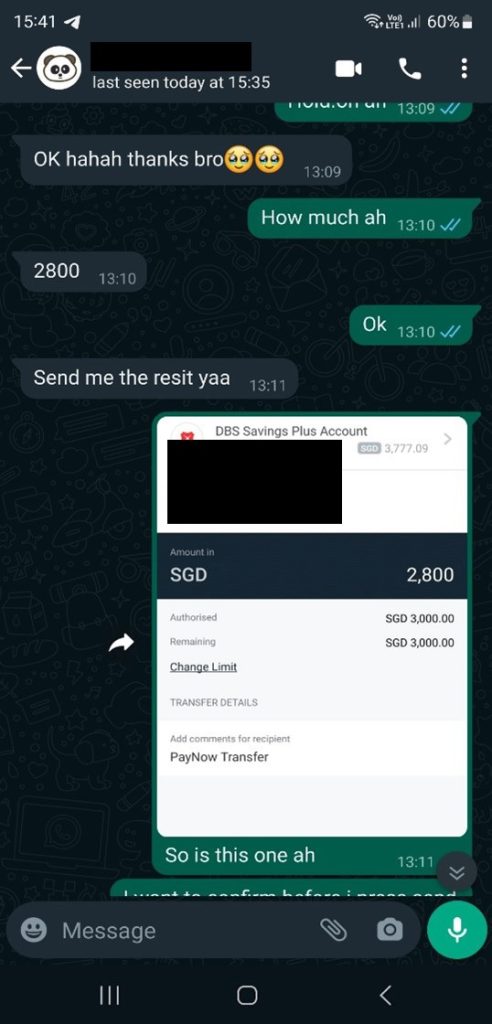Tap the back arrow to leave chat
This screenshot has width=492, height=1024.
coord(21,68)
